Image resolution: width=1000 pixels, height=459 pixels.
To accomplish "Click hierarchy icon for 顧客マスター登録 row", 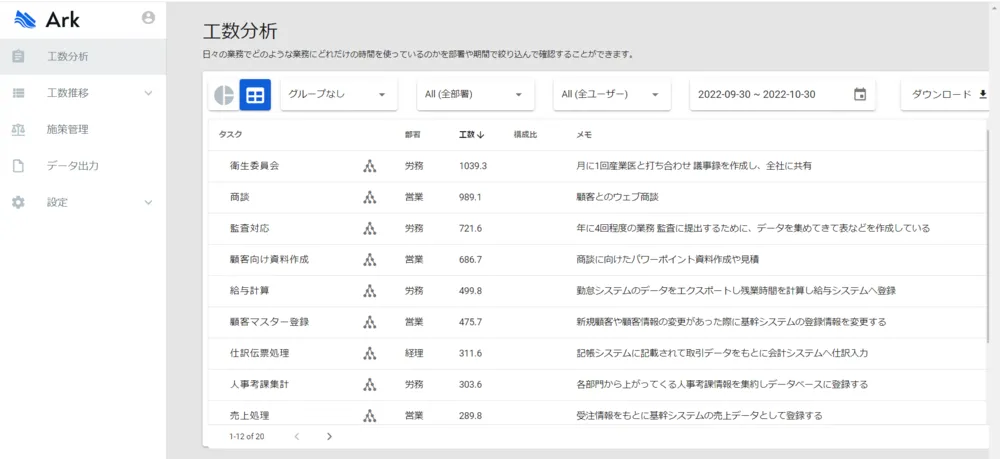I will [369, 322].
